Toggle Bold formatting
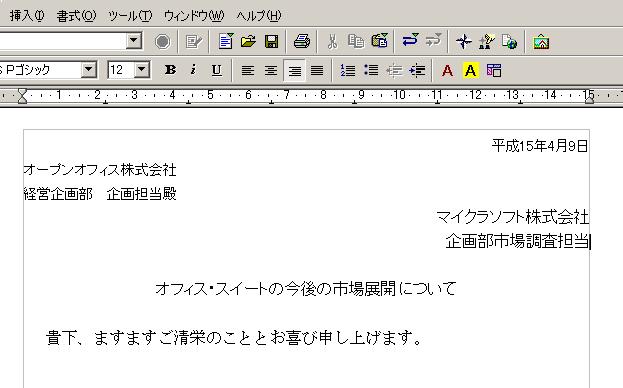623x388 pixels. coord(170,70)
